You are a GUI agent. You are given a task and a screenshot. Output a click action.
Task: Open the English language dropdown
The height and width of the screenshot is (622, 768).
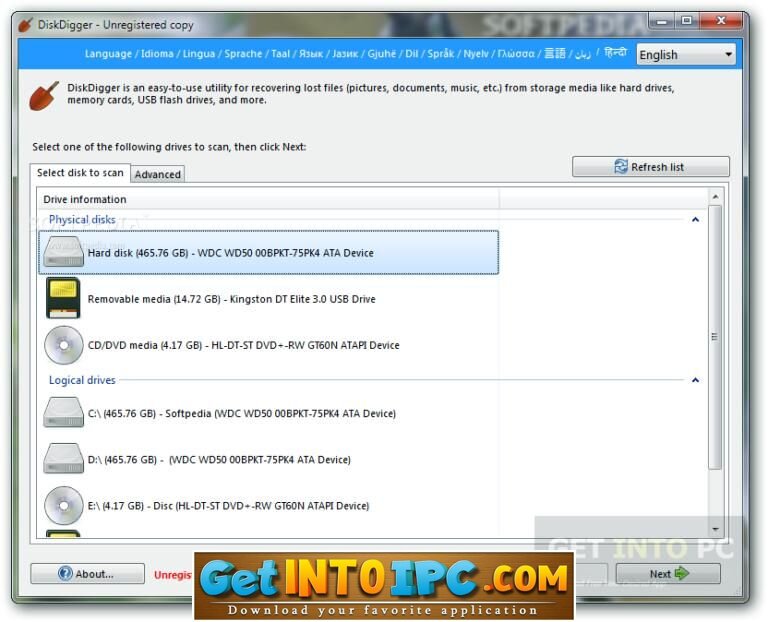click(x=686, y=54)
